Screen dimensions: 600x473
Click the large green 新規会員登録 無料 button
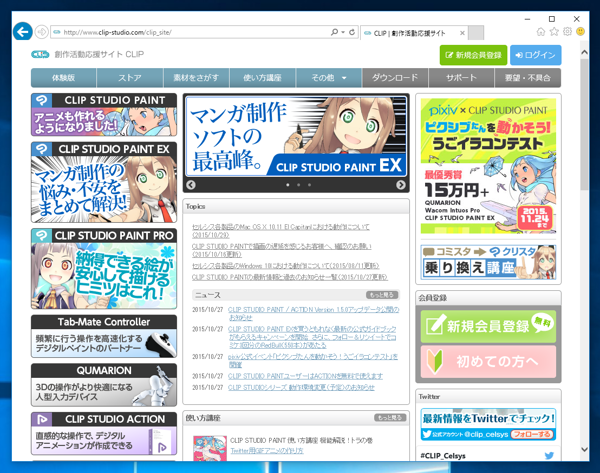(488, 326)
